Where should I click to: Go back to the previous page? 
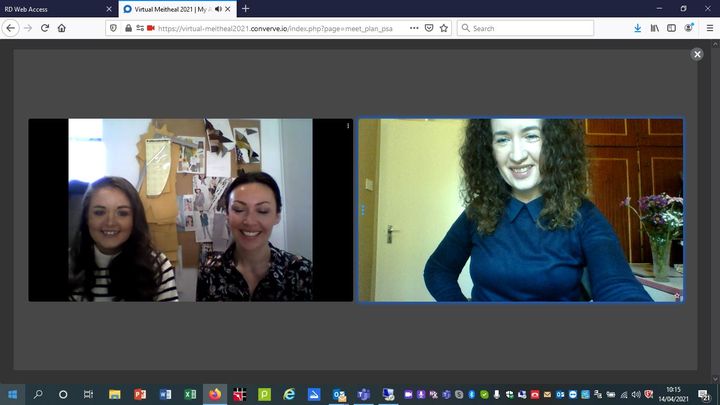(11, 28)
